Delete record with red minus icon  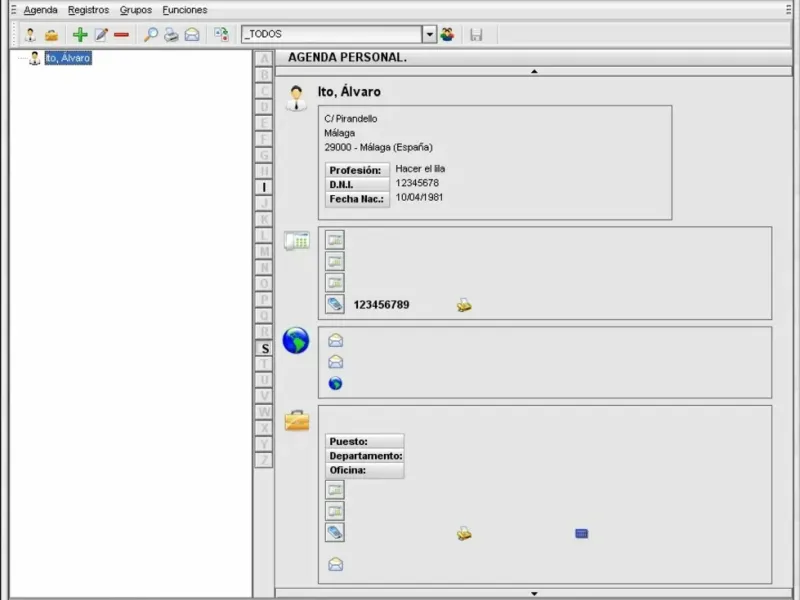click(x=121, y=35)
